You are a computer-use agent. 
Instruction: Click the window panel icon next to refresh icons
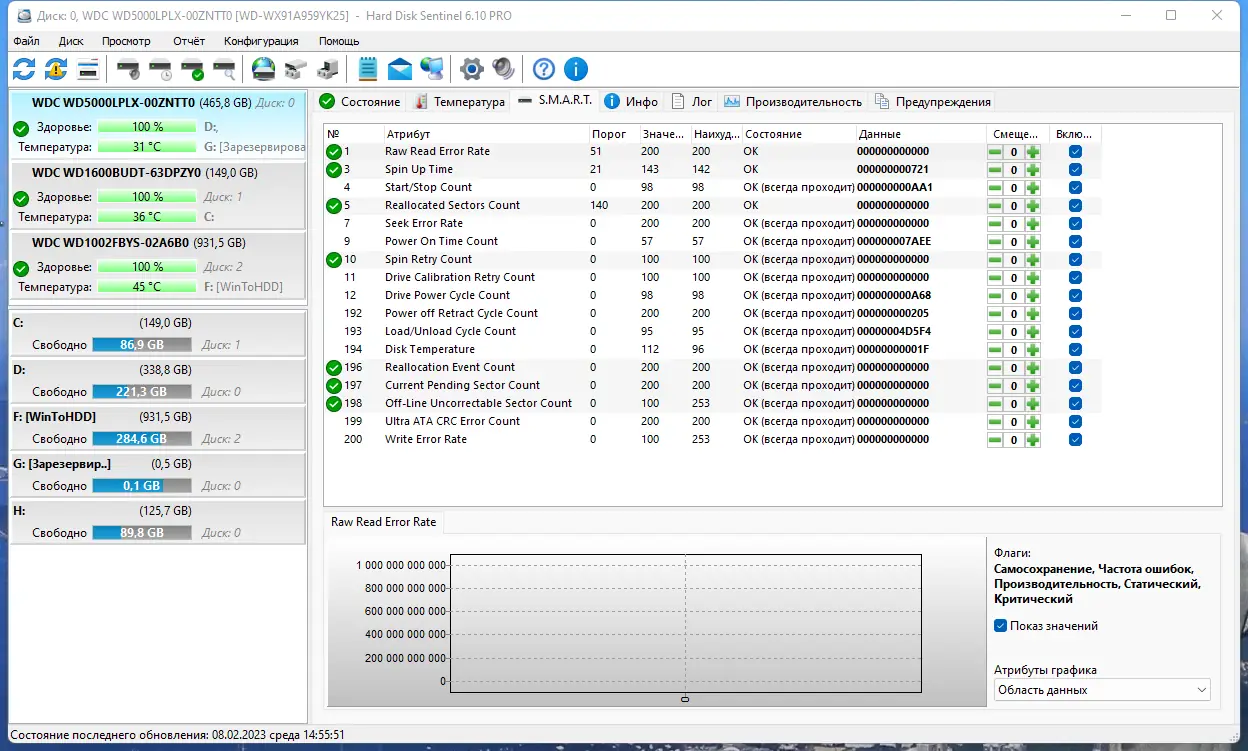coord(88,69)
